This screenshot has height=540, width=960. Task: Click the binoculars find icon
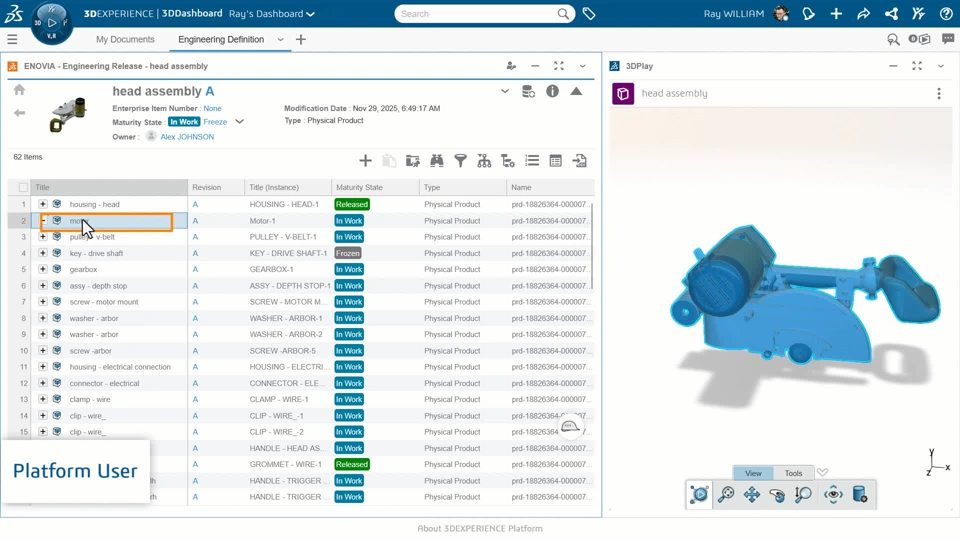(x=437, y=161)
